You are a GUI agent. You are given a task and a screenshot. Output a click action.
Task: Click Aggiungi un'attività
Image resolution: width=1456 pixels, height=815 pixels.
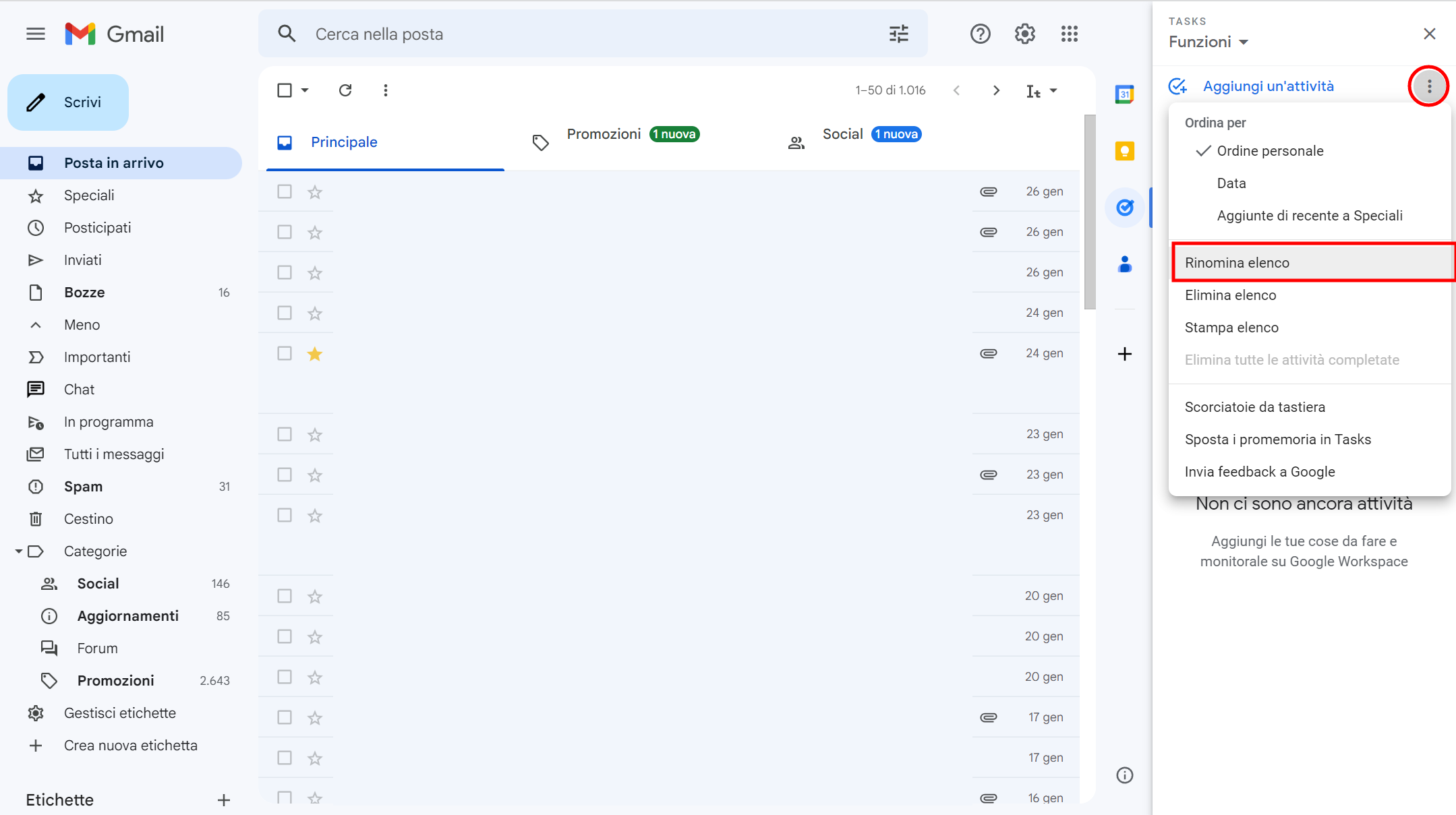coord(1268,86)
